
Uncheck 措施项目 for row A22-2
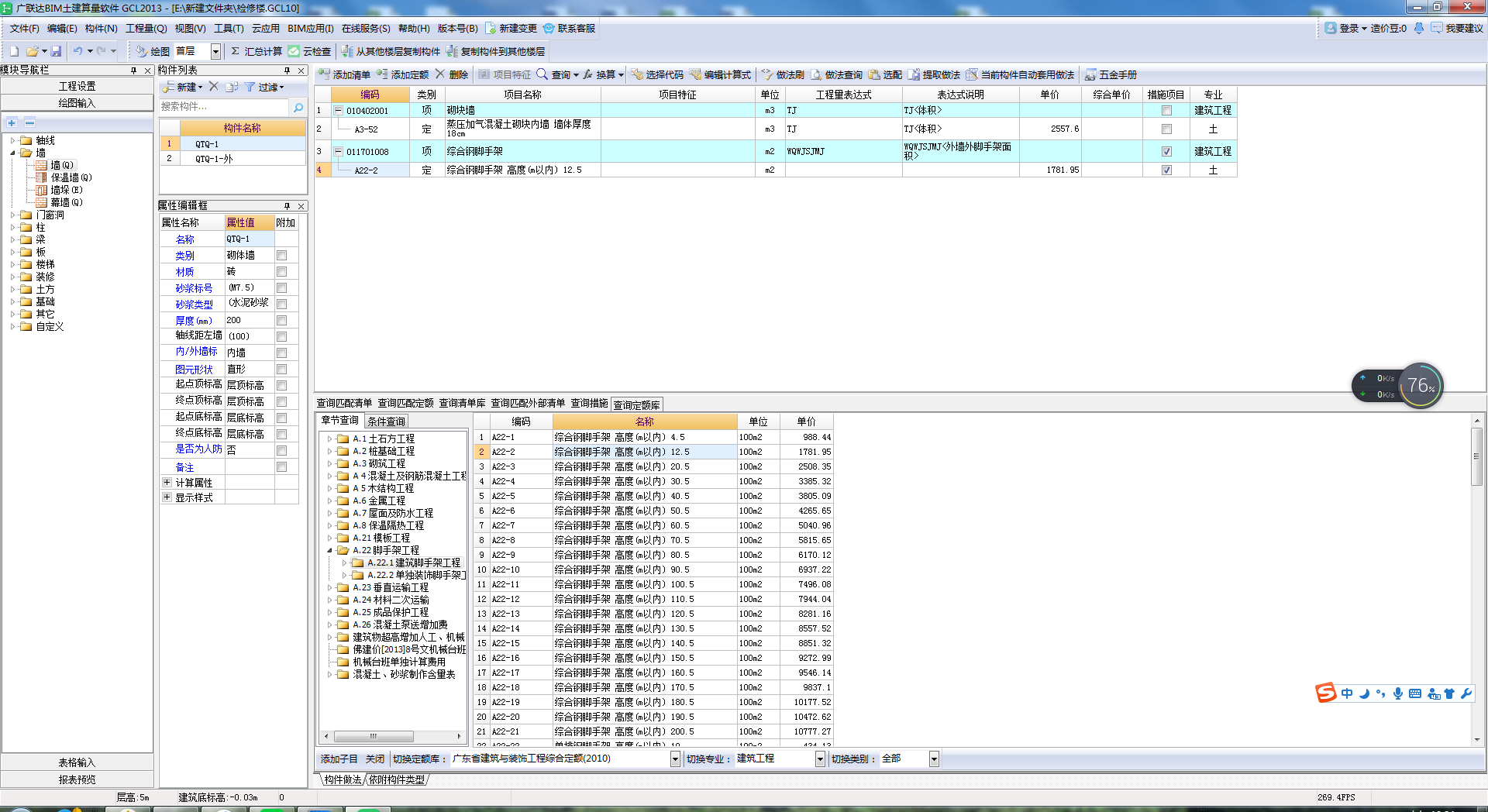pos(1166,170)
